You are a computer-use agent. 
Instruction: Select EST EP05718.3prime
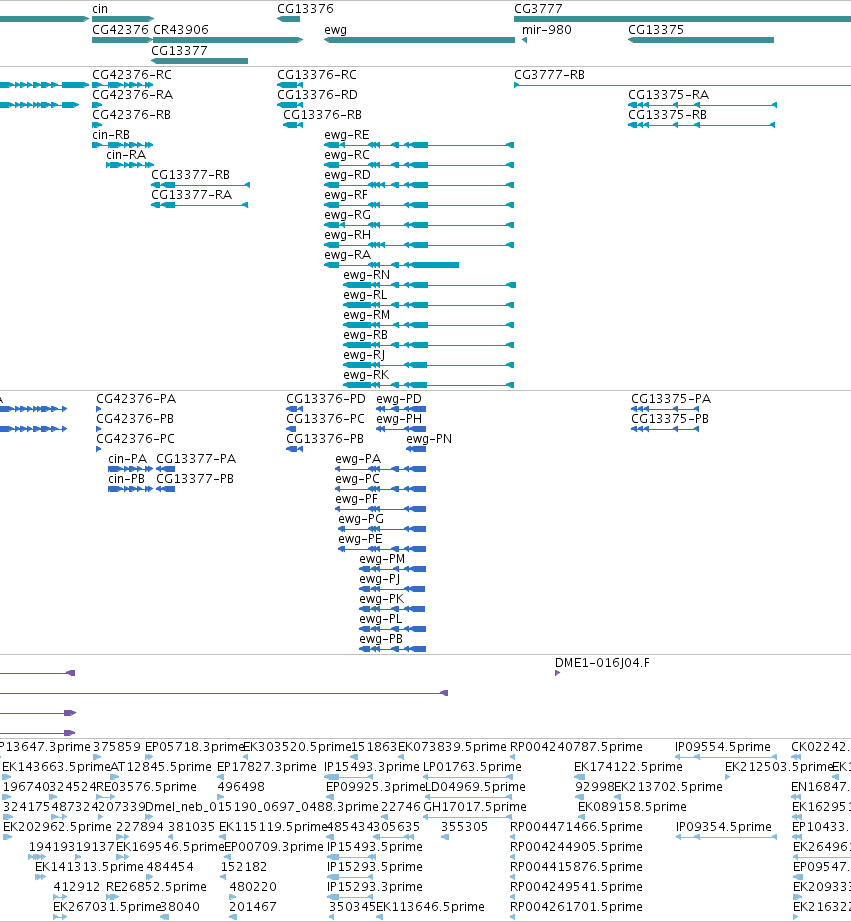tap(195, 747)
